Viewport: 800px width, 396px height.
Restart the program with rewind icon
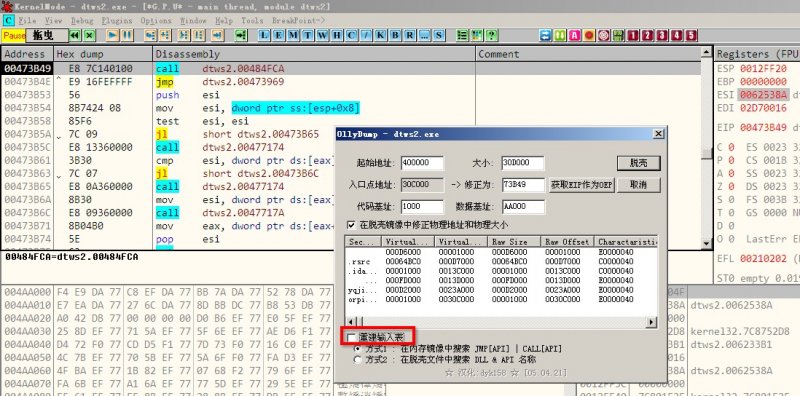[75, 35]
